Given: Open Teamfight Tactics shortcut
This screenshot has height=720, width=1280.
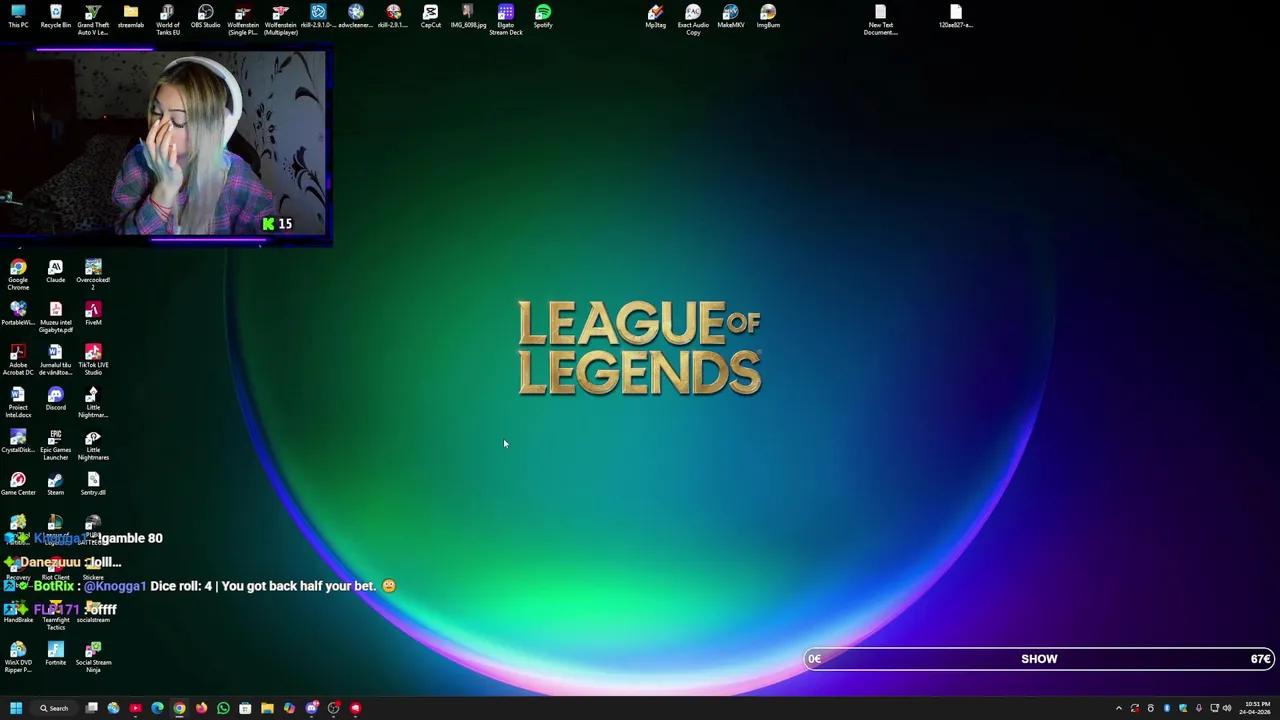Looking at the screenshot, I should point(55,615).
